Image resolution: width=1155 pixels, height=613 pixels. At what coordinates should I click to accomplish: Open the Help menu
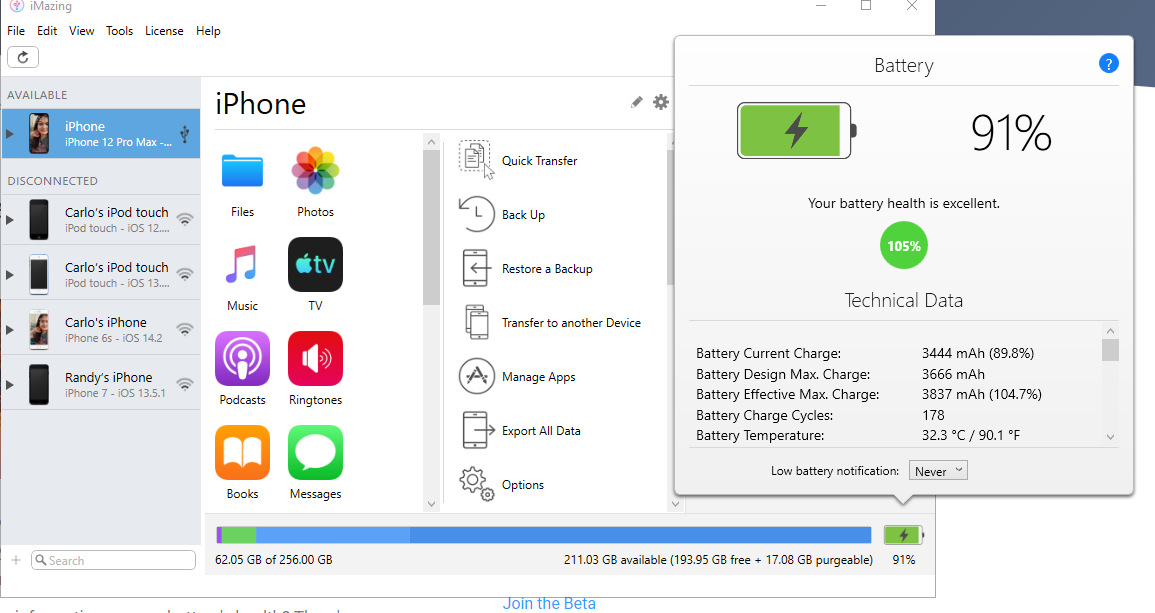pos(208,31)
